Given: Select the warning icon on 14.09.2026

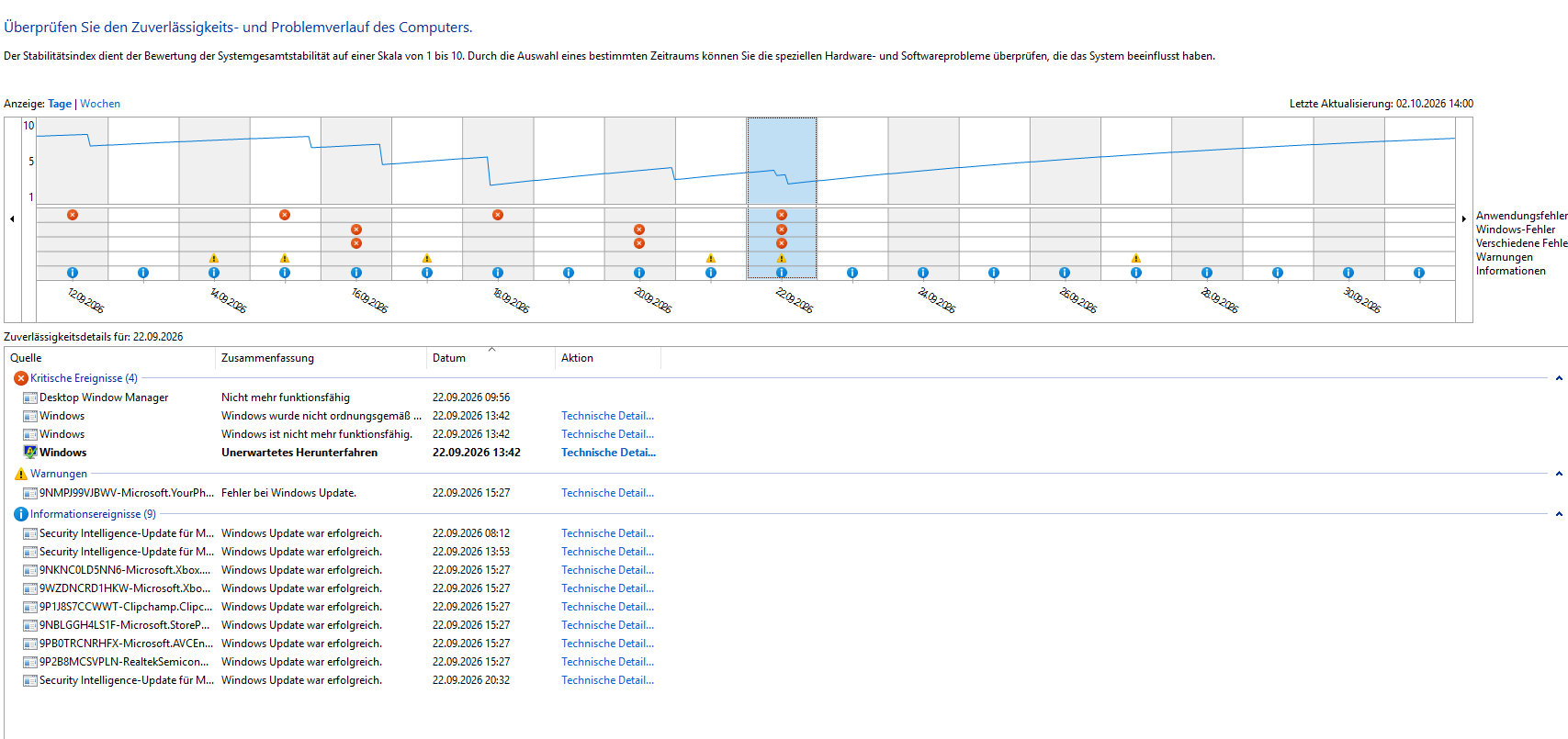Looking at the screenshot, I should click(214, 258).
